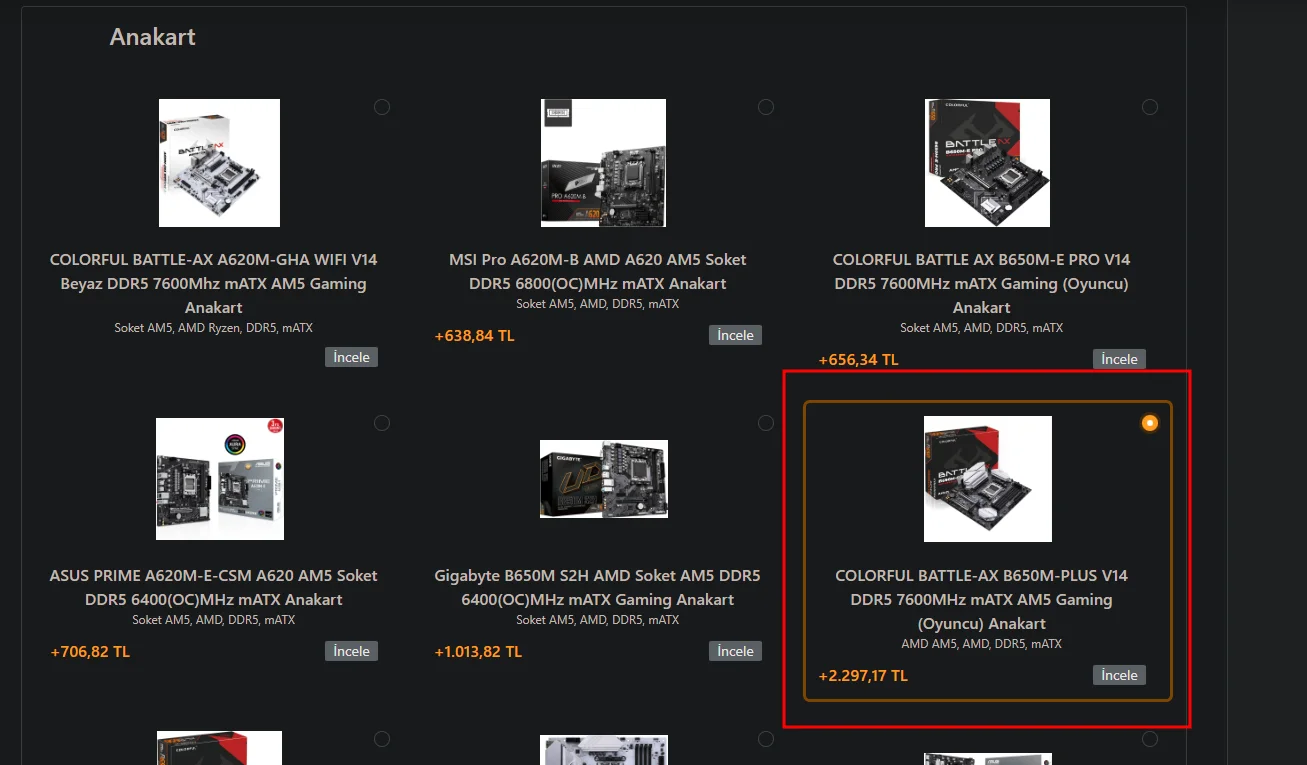This screenshot has height=765, width=1307.
Task: Click the Gigabyte B650M S2H product image
Action: (x=604, y=479)
